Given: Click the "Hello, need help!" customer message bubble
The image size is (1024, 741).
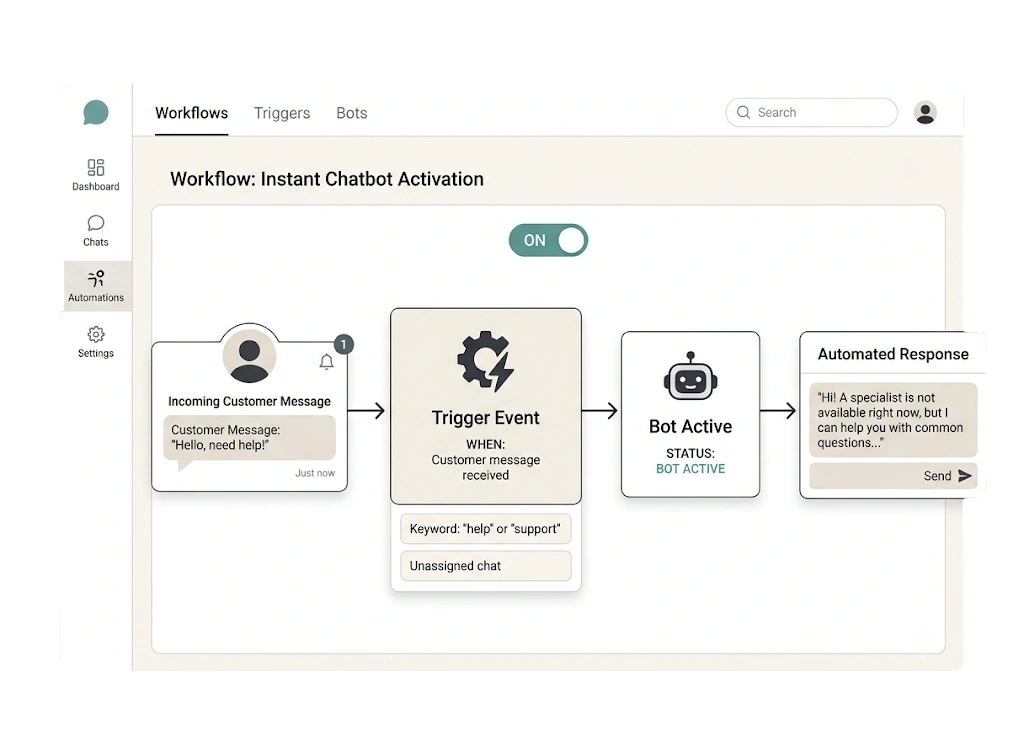Looking at the screenshot, I should point(249,438).
